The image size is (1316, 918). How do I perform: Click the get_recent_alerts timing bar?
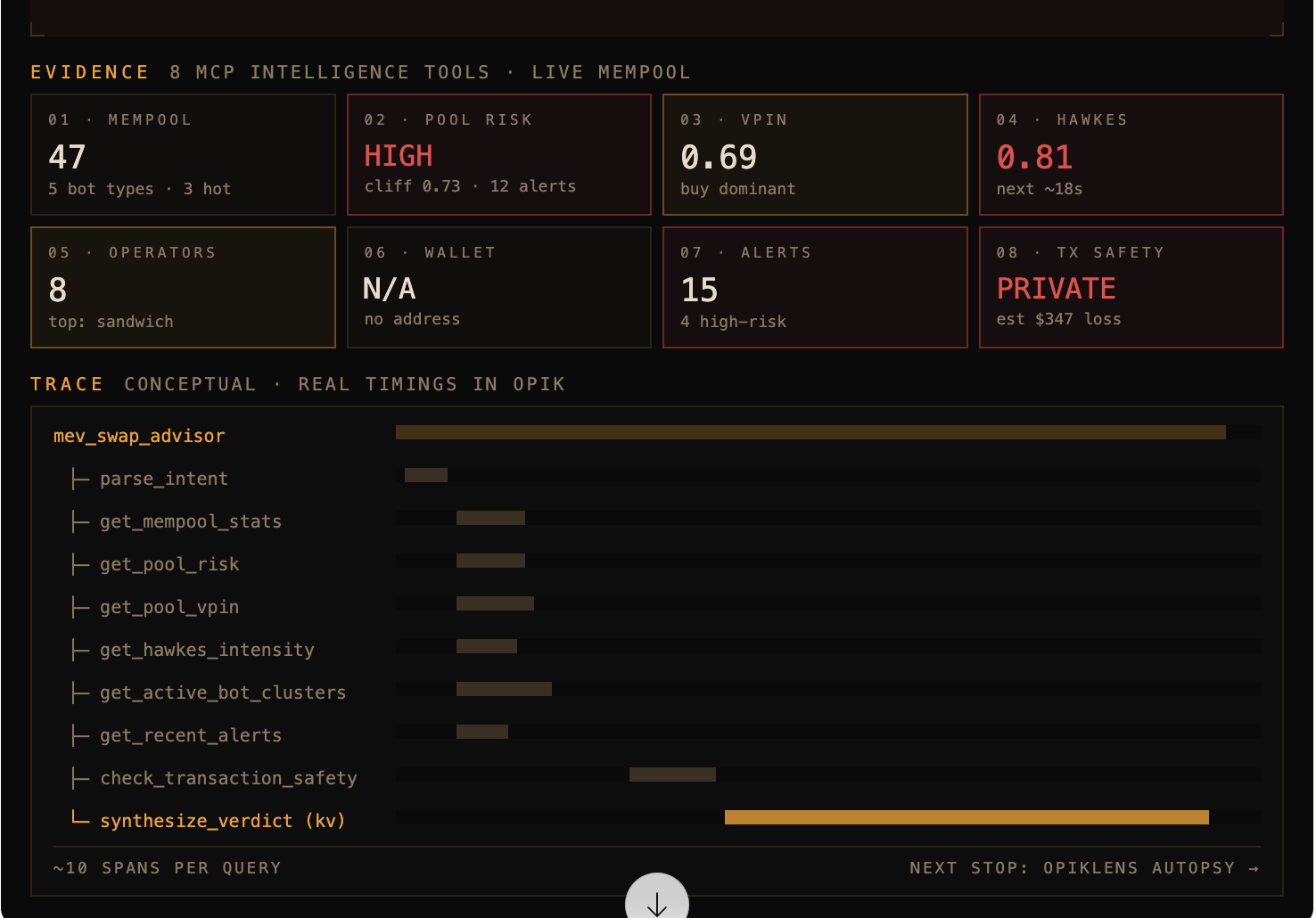482,732
